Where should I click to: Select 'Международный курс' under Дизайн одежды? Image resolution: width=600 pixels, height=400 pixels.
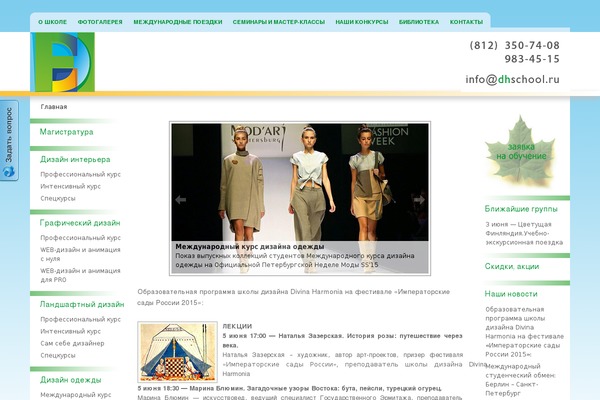76,395
